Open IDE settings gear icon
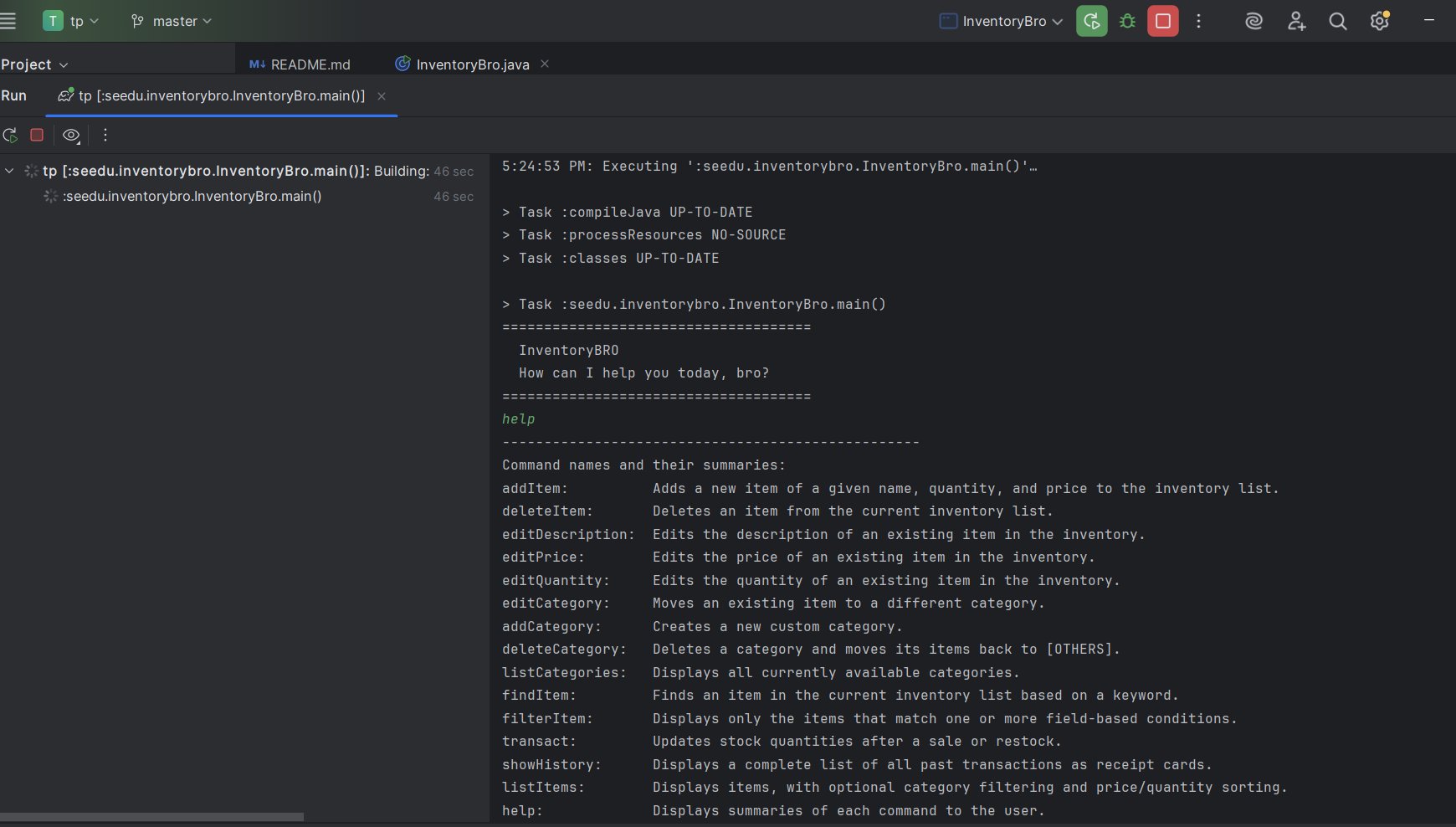The image size is (1456, 827). pyautogui.click(x=1380, y=21)
